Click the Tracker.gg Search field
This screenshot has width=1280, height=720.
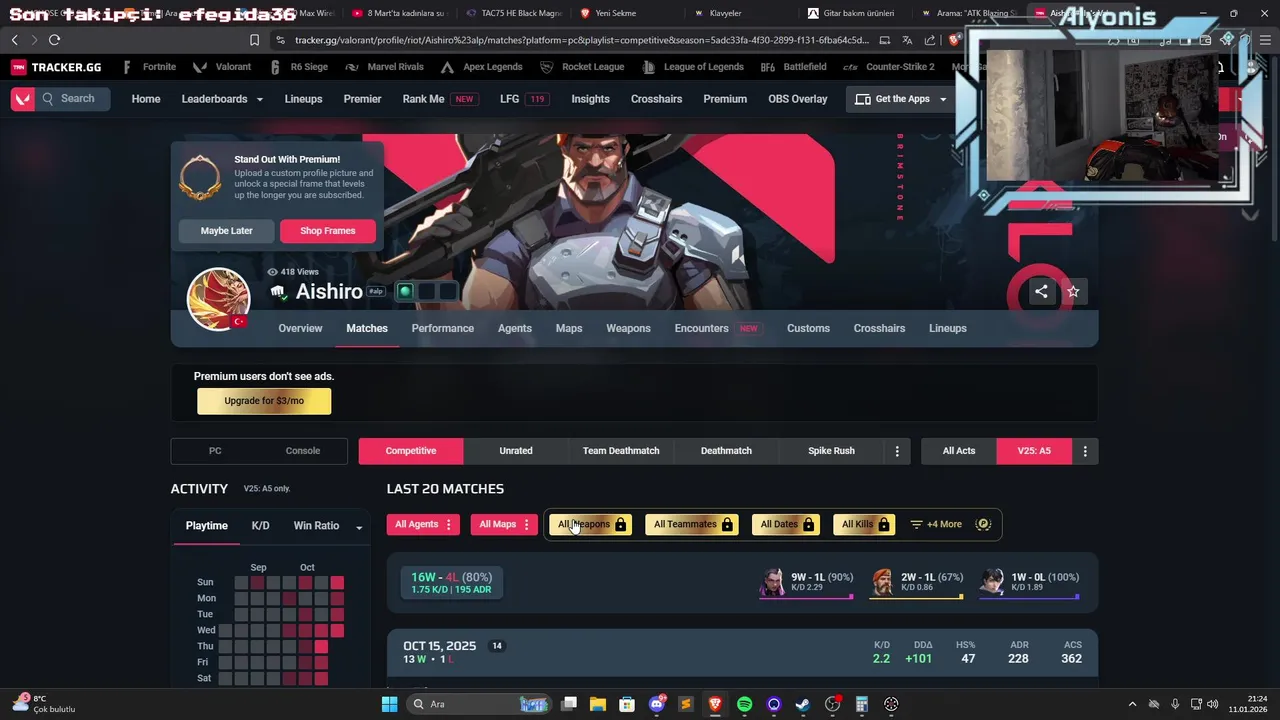point(74,99)
